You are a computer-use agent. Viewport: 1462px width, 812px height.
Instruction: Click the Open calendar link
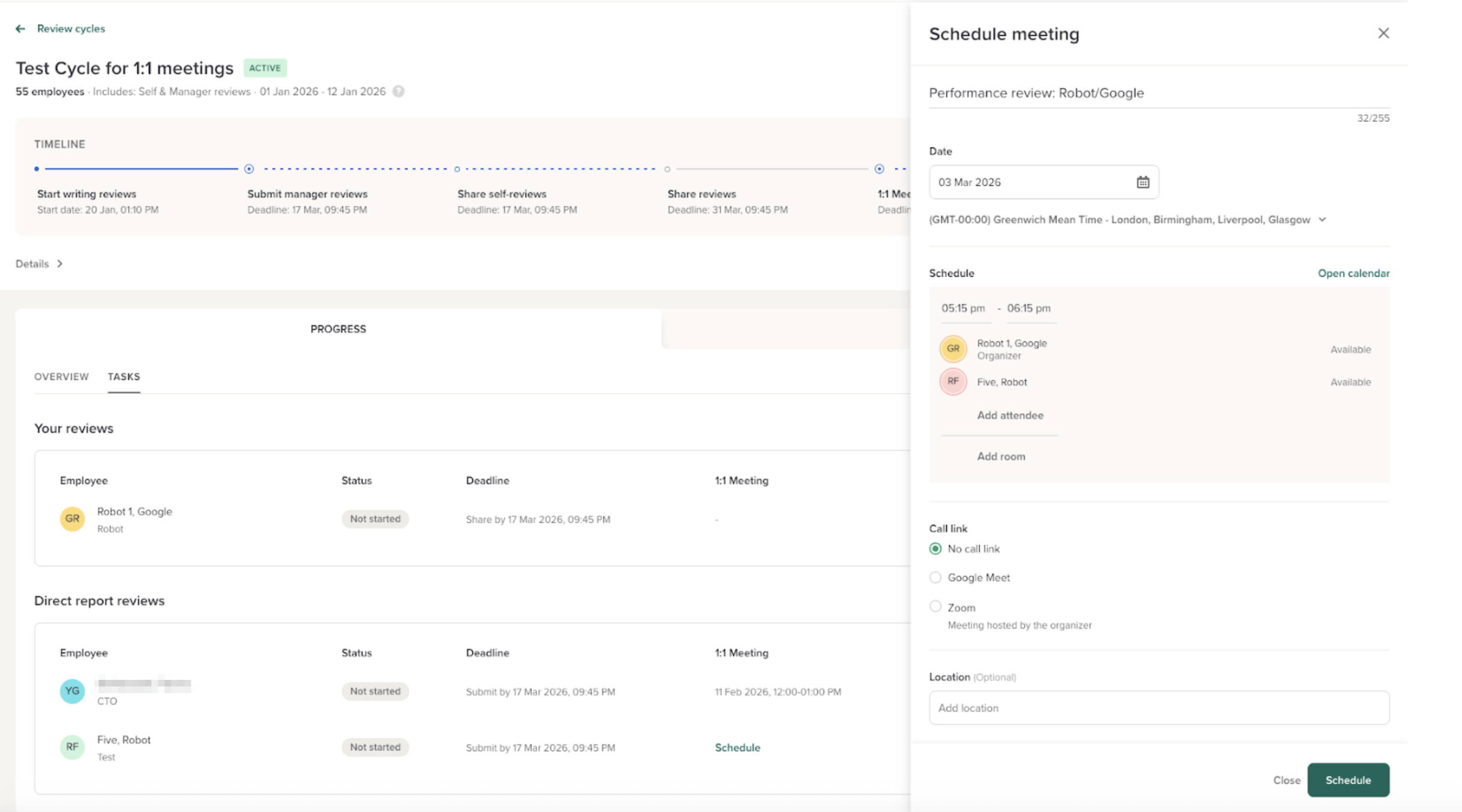(1353, 273)
